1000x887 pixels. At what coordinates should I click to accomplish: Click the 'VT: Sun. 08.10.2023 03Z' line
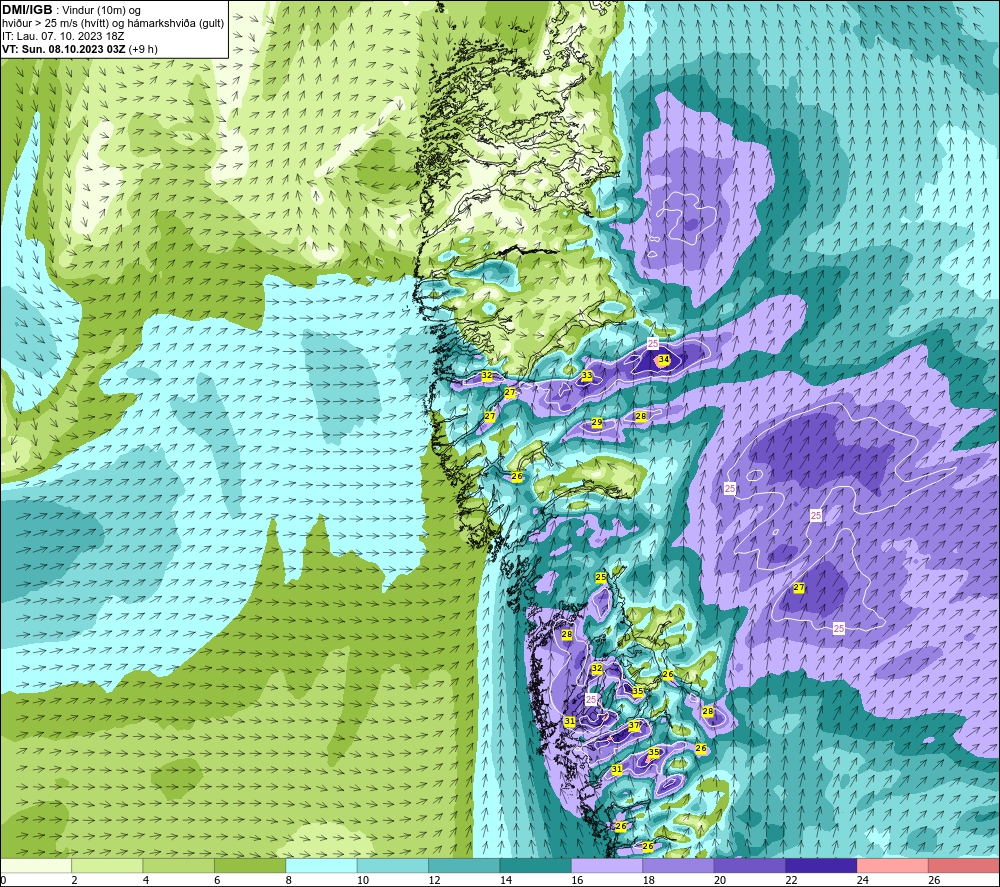[x=64, y=49]
